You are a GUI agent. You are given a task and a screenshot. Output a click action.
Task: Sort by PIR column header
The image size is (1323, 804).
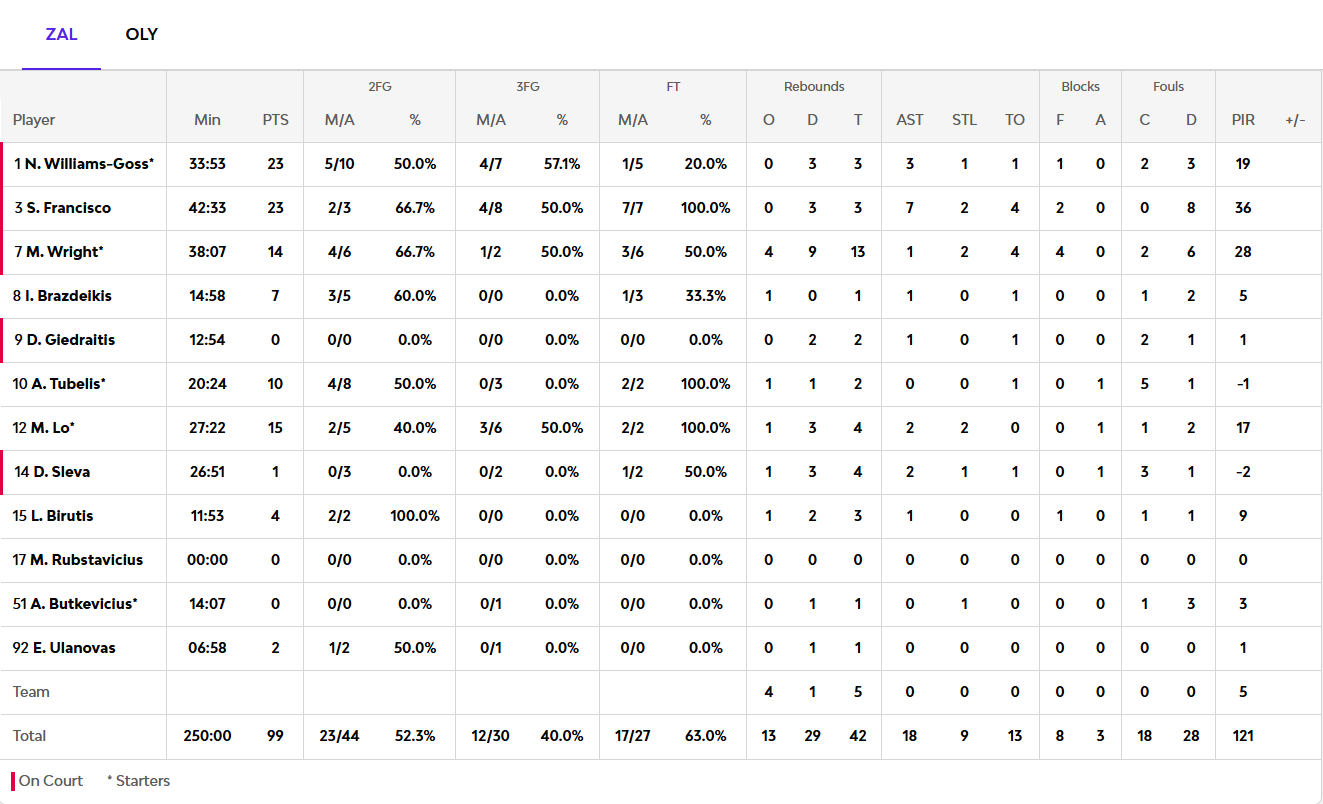tap(1243, 120)
